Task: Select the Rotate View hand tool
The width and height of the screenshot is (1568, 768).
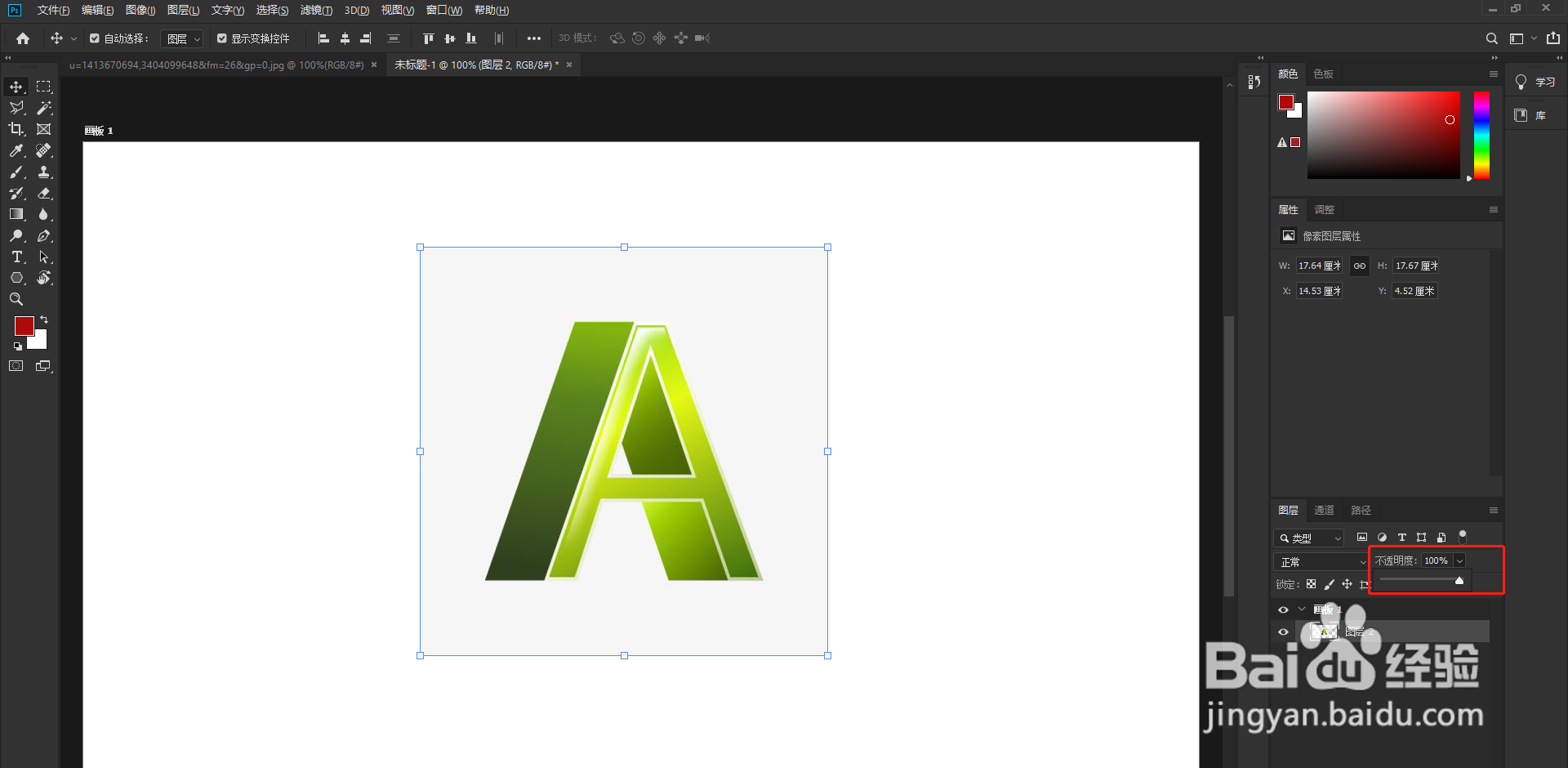Action: tap(44, 279)
